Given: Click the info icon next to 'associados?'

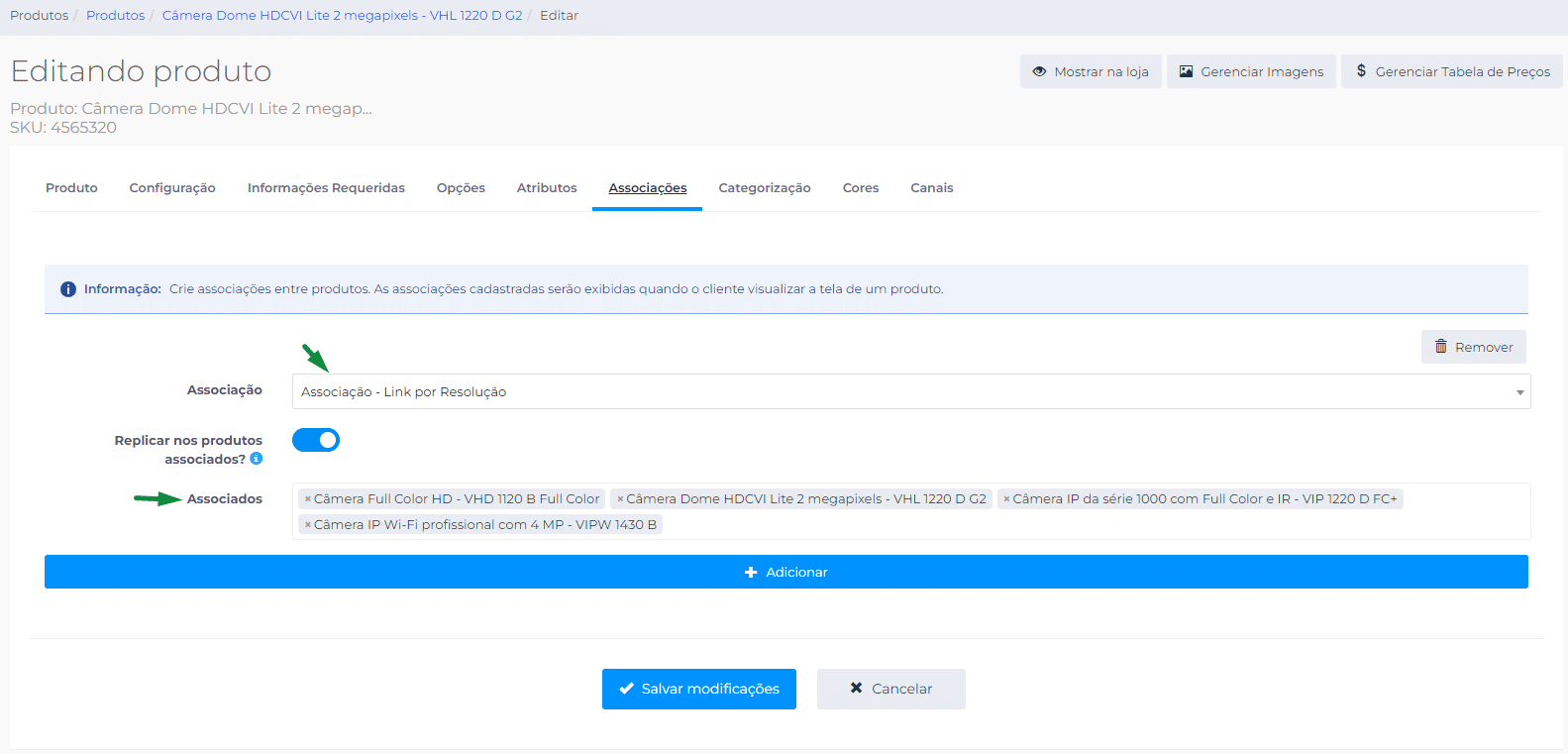Looking at the screenshot, I should click(257, 459).
